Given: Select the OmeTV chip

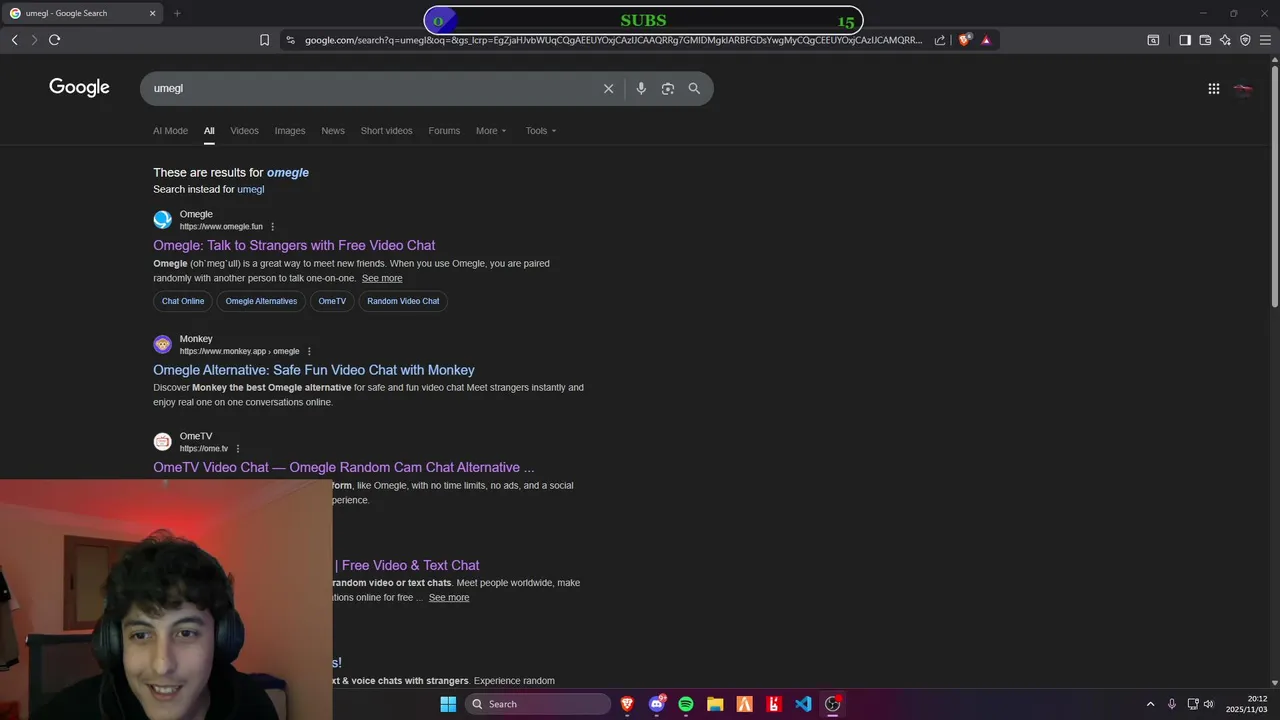Looking at the screenshot, I should coord(332,301).
